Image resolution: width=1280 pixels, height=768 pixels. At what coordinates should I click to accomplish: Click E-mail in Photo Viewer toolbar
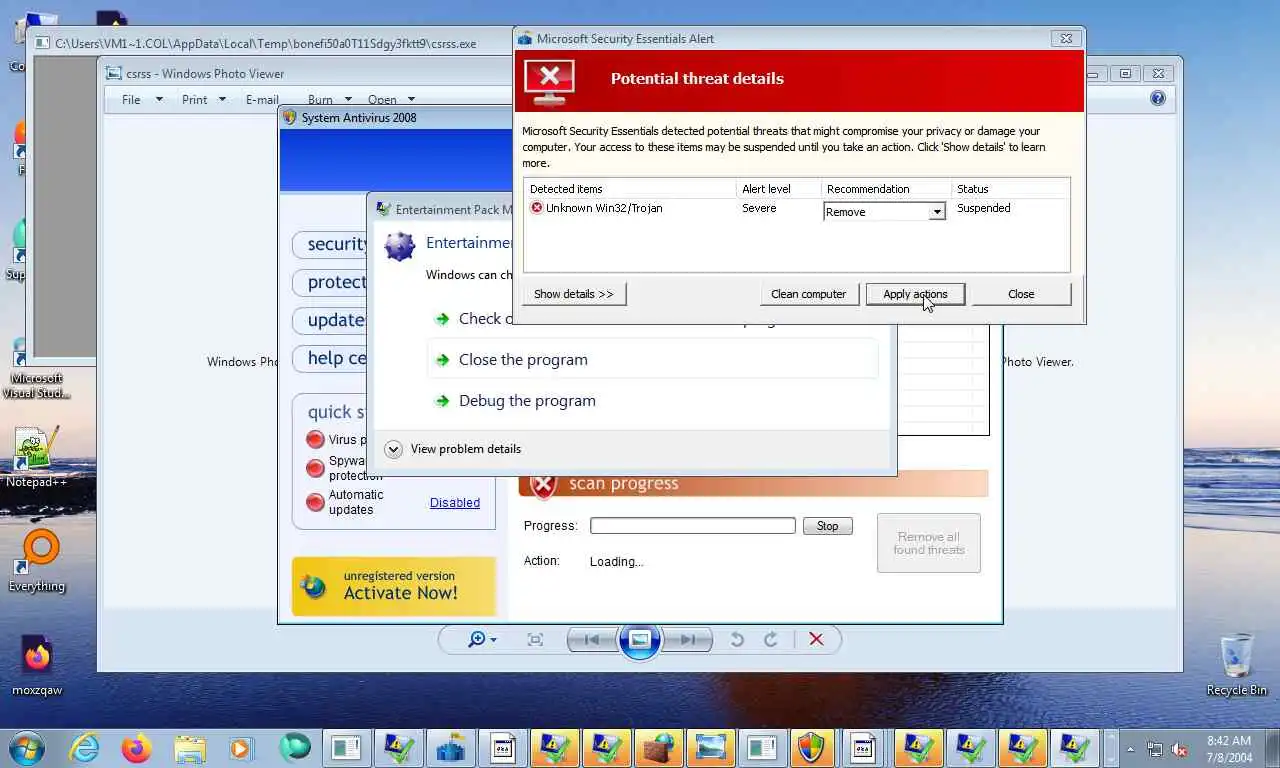pos(262,99)
